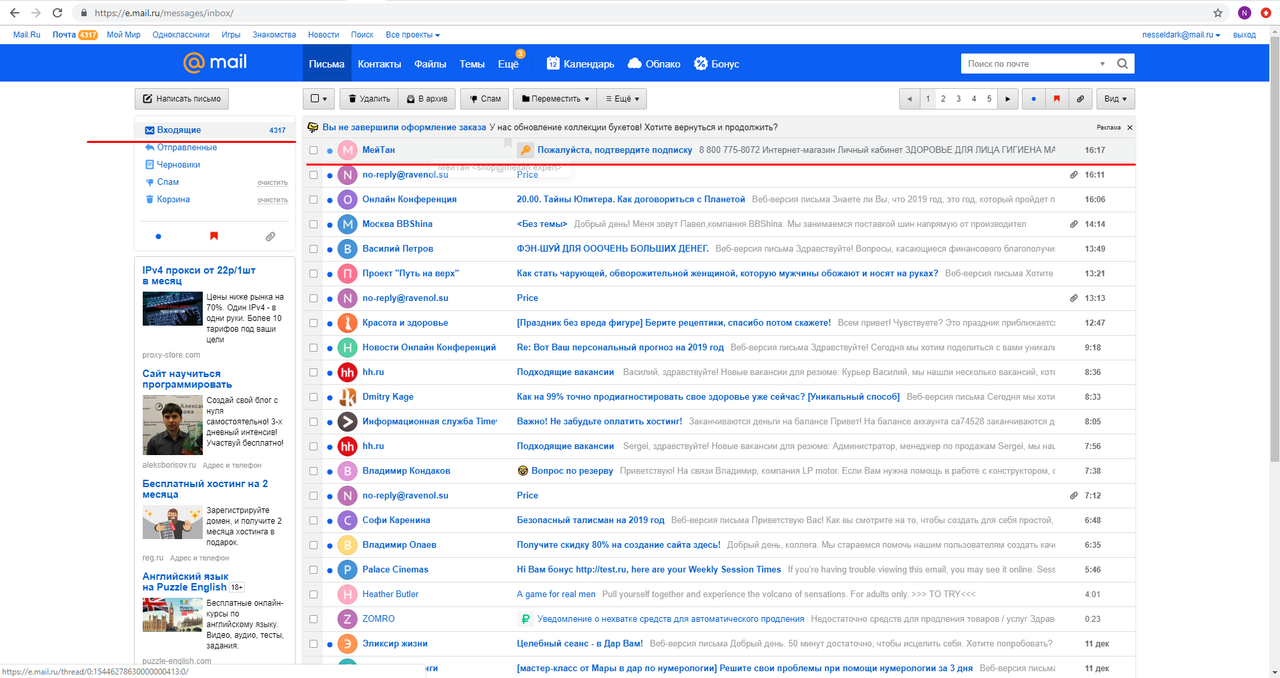Go to page 3 of messages

pos(958,99)
